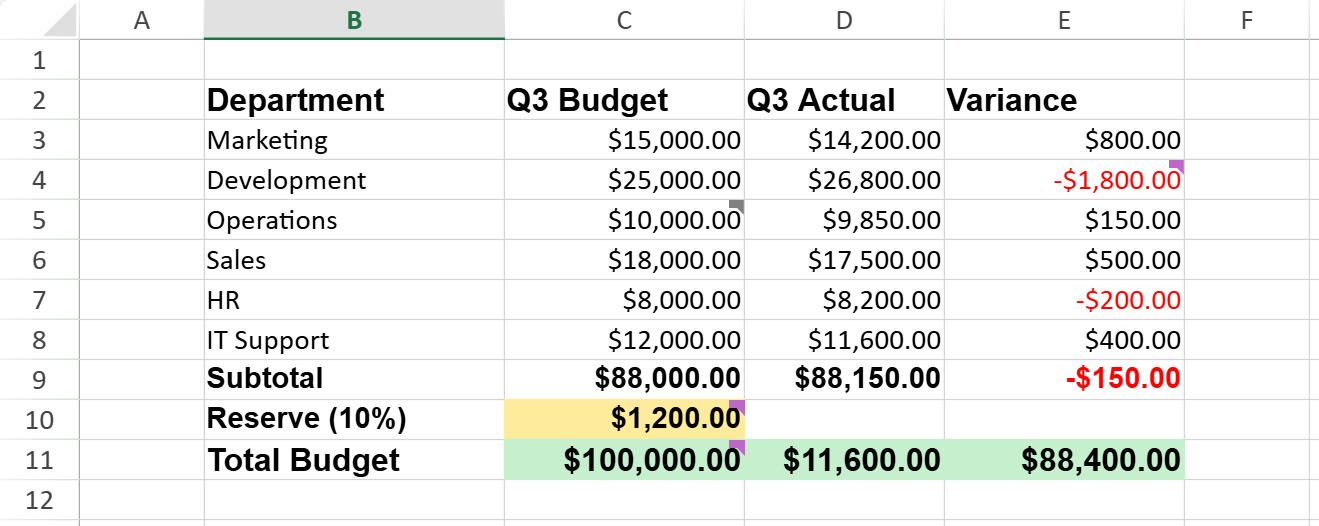The image size is (1319, 526).
Task: Select column B header
Action: pos(354,20)
